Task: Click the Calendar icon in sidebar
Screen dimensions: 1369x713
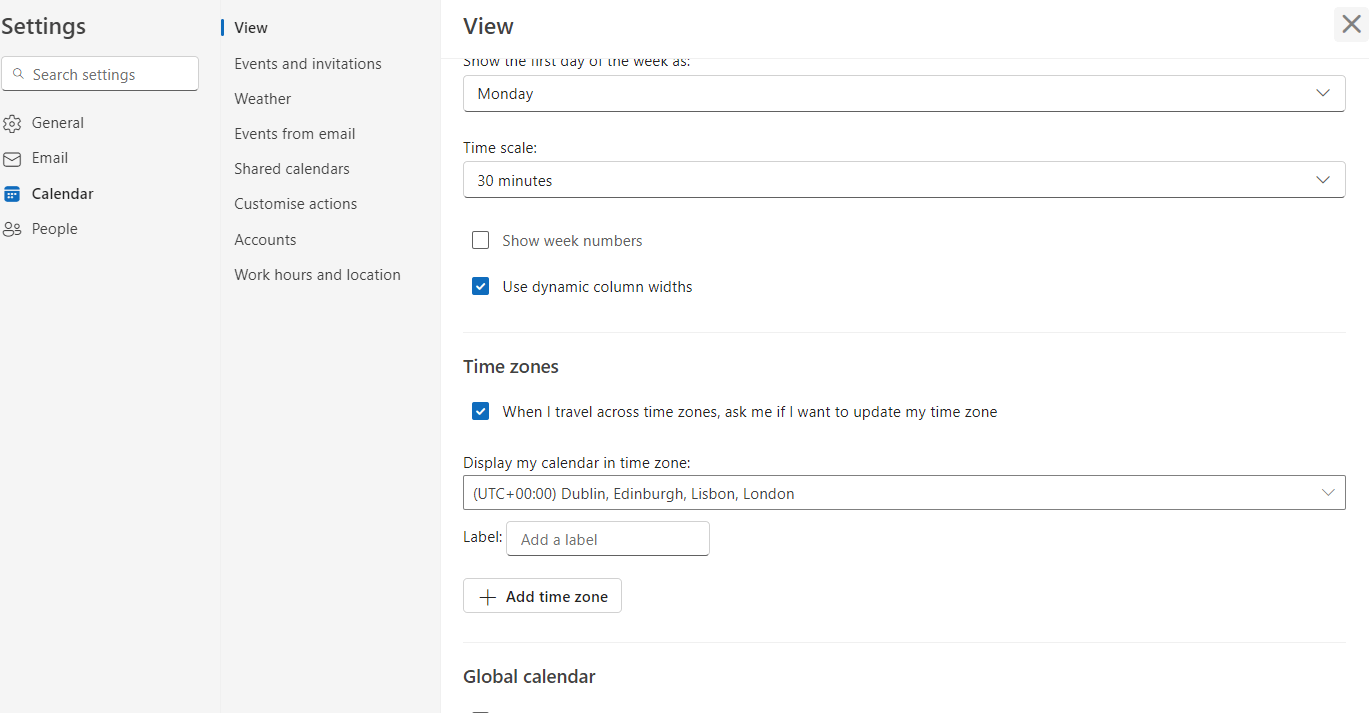Action: (12, 194)
